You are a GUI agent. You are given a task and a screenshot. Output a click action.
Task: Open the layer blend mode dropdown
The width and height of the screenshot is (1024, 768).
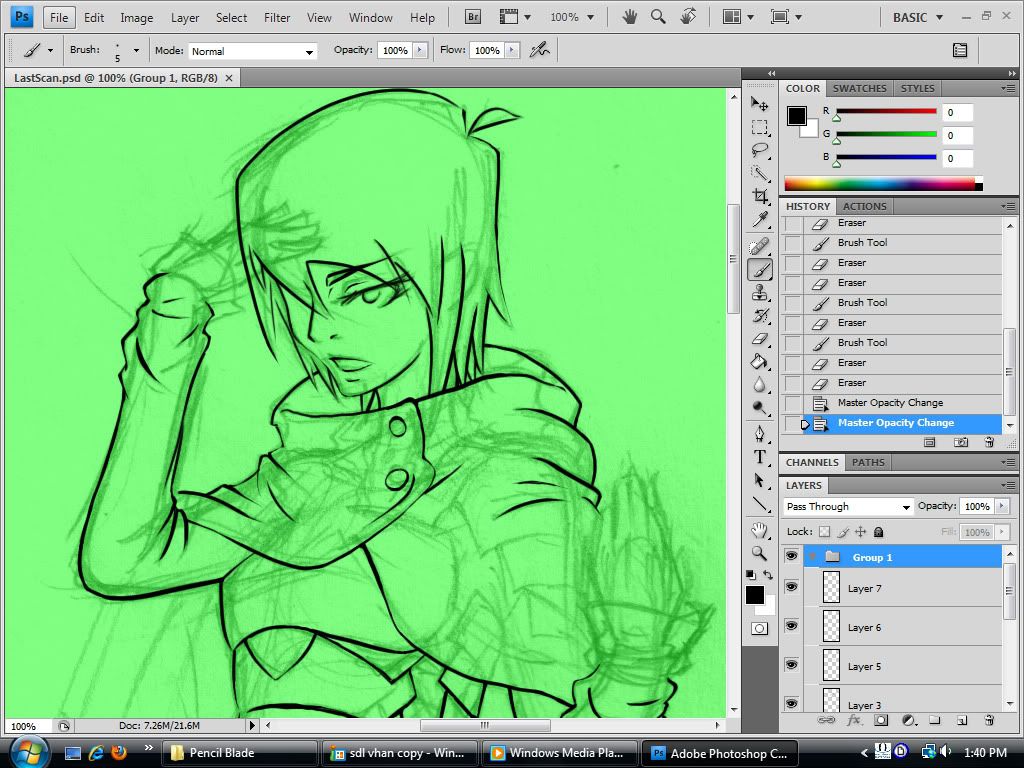pyautogui.click(x=848, y=507)
